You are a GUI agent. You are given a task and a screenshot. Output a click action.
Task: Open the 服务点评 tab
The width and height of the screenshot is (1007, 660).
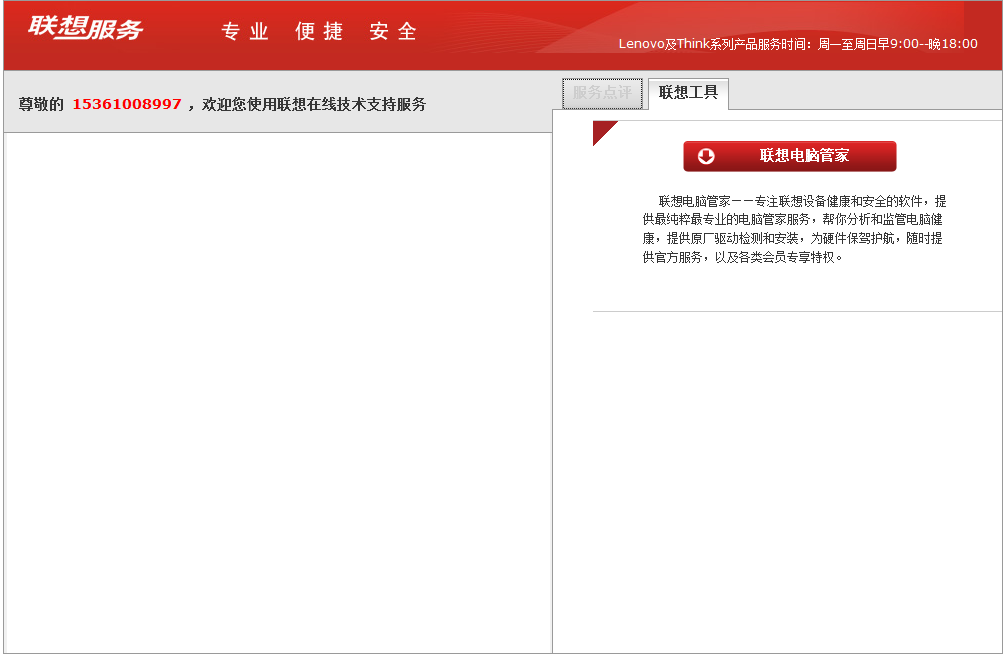point(602,94)
